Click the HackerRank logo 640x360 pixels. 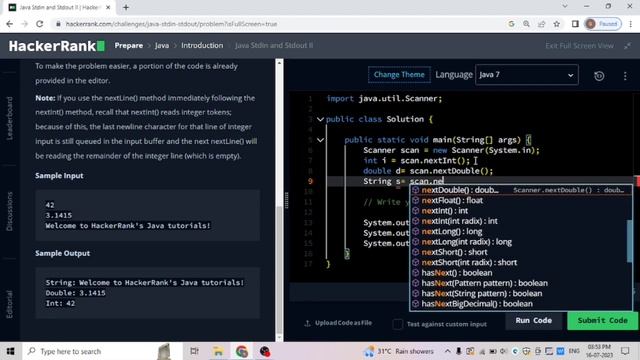(x=57, y=46)
